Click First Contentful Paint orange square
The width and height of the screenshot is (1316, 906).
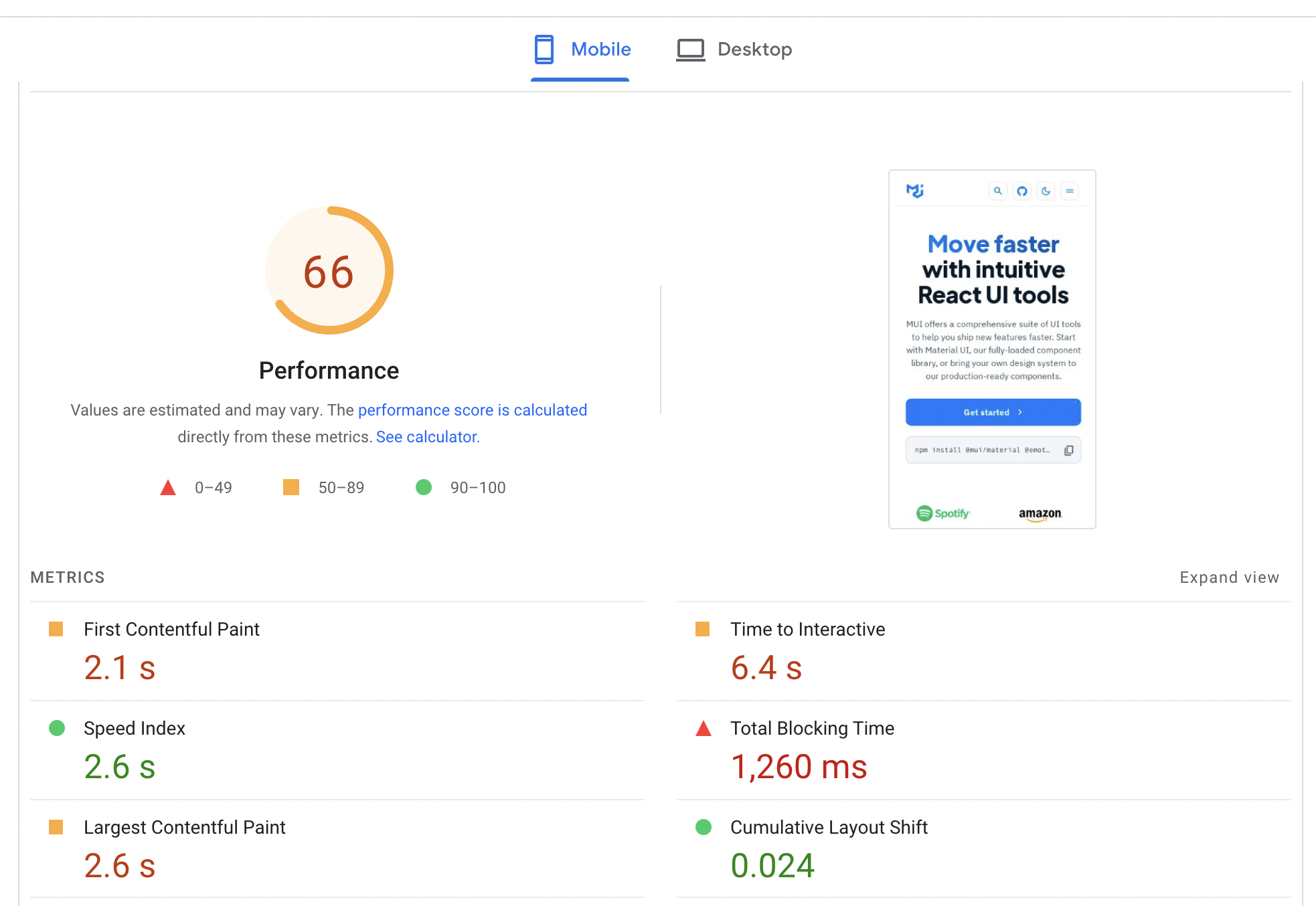(x=56, y=629)
